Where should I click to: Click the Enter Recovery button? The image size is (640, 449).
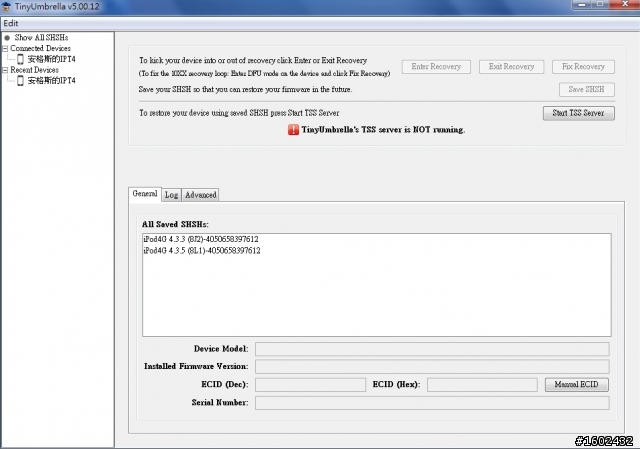pos(436,67)
